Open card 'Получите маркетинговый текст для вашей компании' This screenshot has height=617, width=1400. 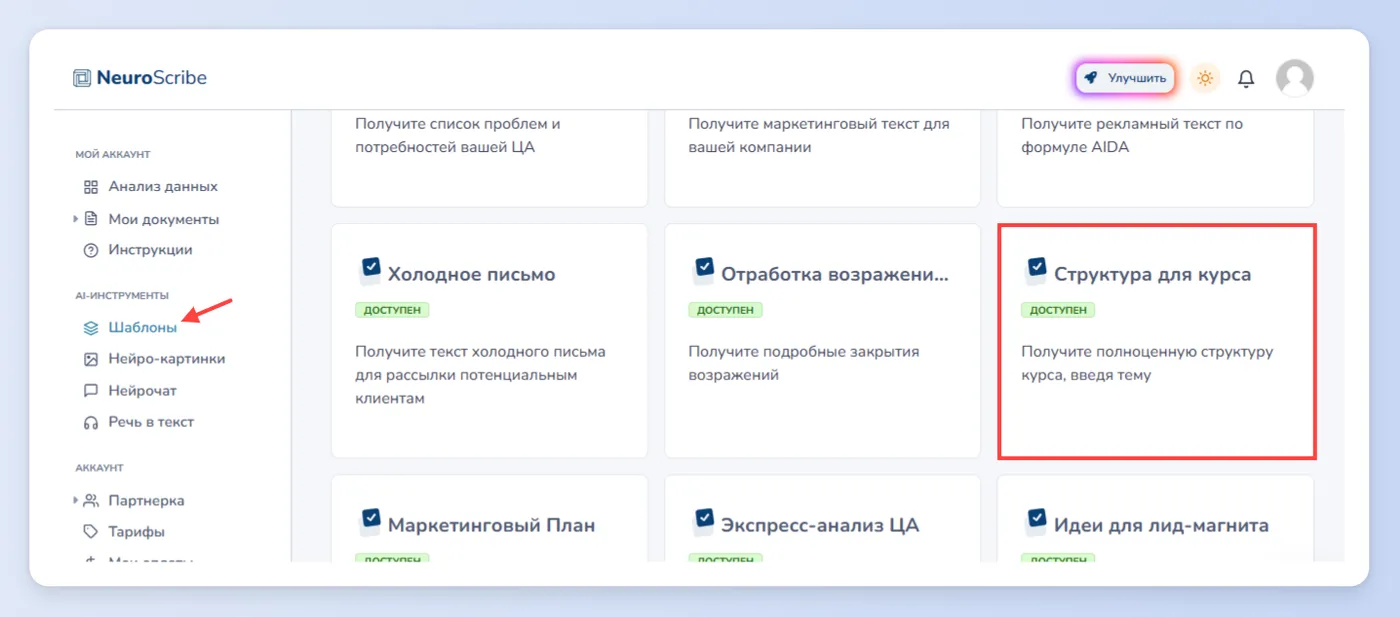click(x=822, y=158)
